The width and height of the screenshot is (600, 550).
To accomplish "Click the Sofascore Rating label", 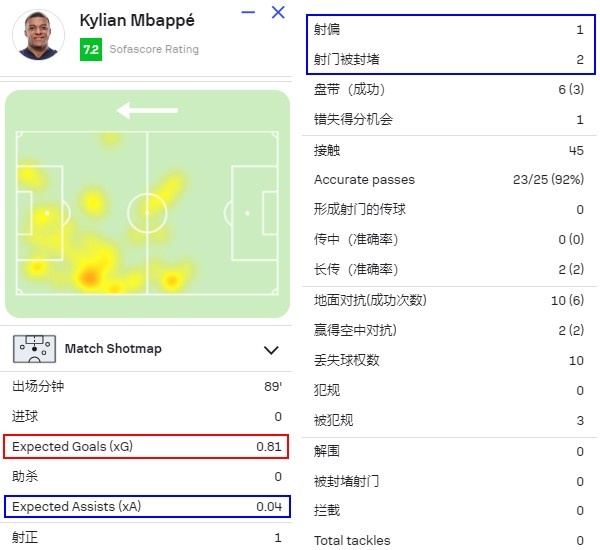I will (x=154, y=49).
